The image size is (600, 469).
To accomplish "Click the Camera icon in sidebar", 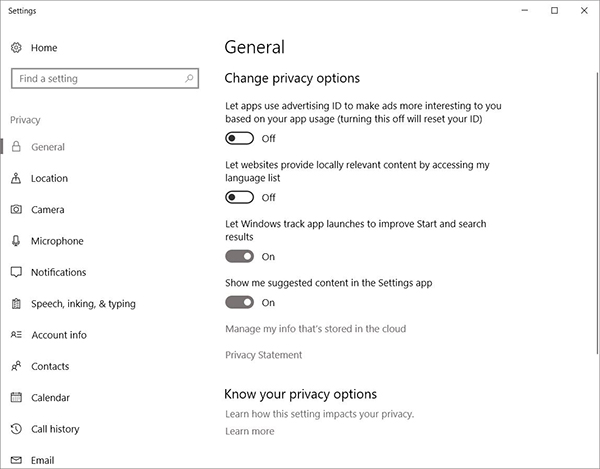I will click(x=16, y=210).
